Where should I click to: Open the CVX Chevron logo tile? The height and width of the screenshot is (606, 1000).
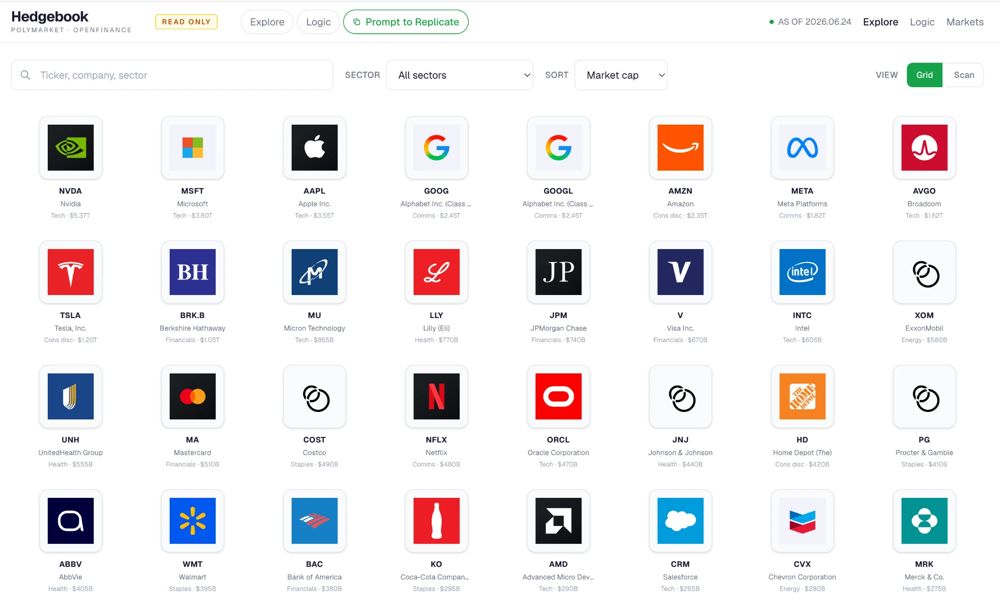click(x=802, y=521)
